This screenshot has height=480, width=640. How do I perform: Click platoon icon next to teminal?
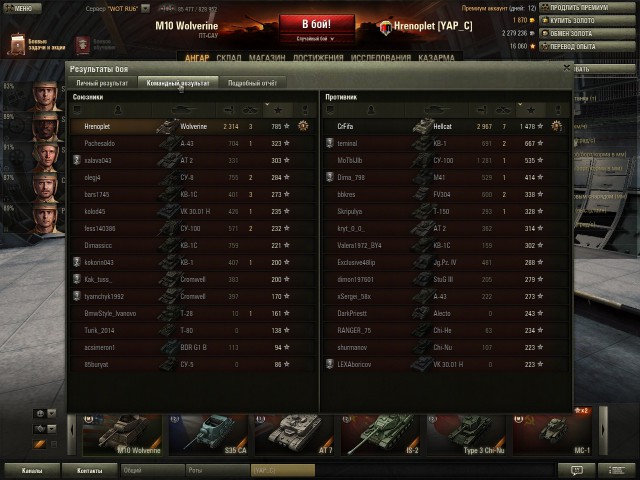[330, 143]
